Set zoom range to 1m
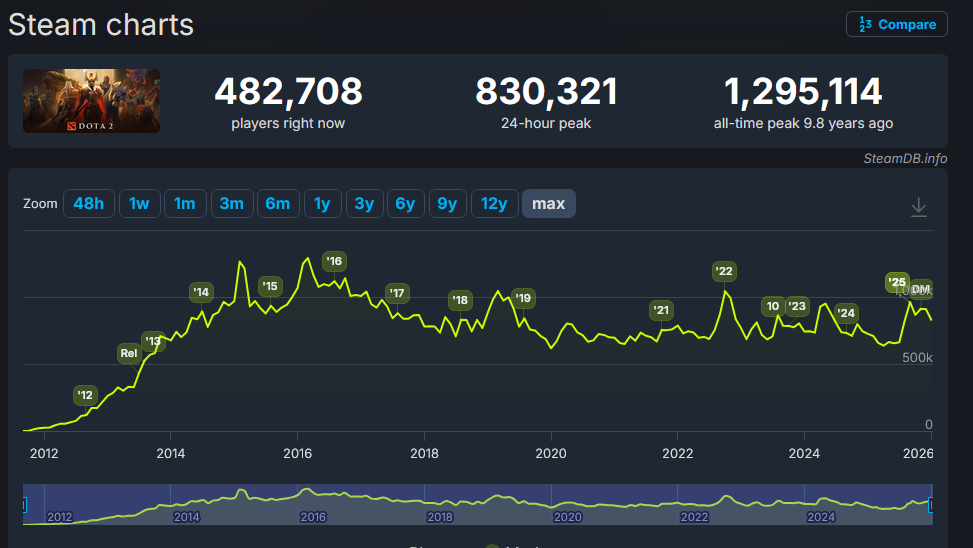Image resolution: width=973 pixels, height=548 pixels. 185,204
